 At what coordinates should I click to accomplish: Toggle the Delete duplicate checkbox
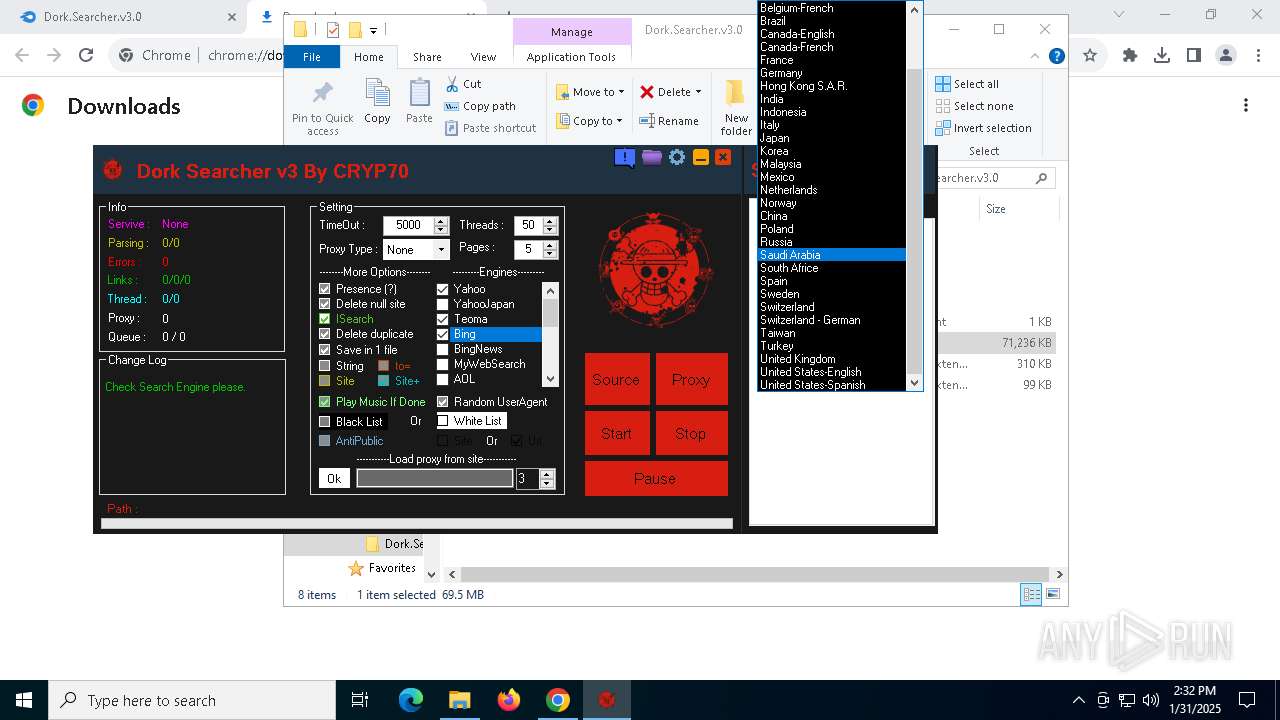click(324, 334)
